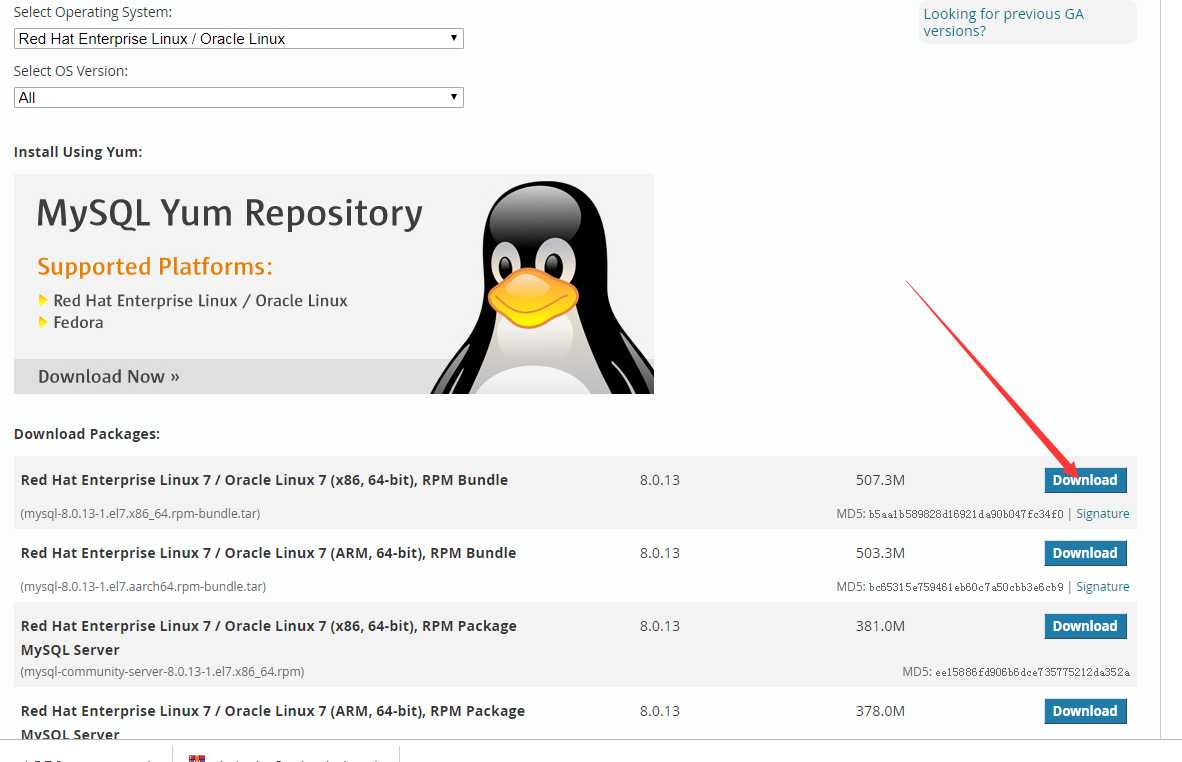
Task: Open Signature link for x86_64 rpm-bundle
Action: click(1102, 513)
